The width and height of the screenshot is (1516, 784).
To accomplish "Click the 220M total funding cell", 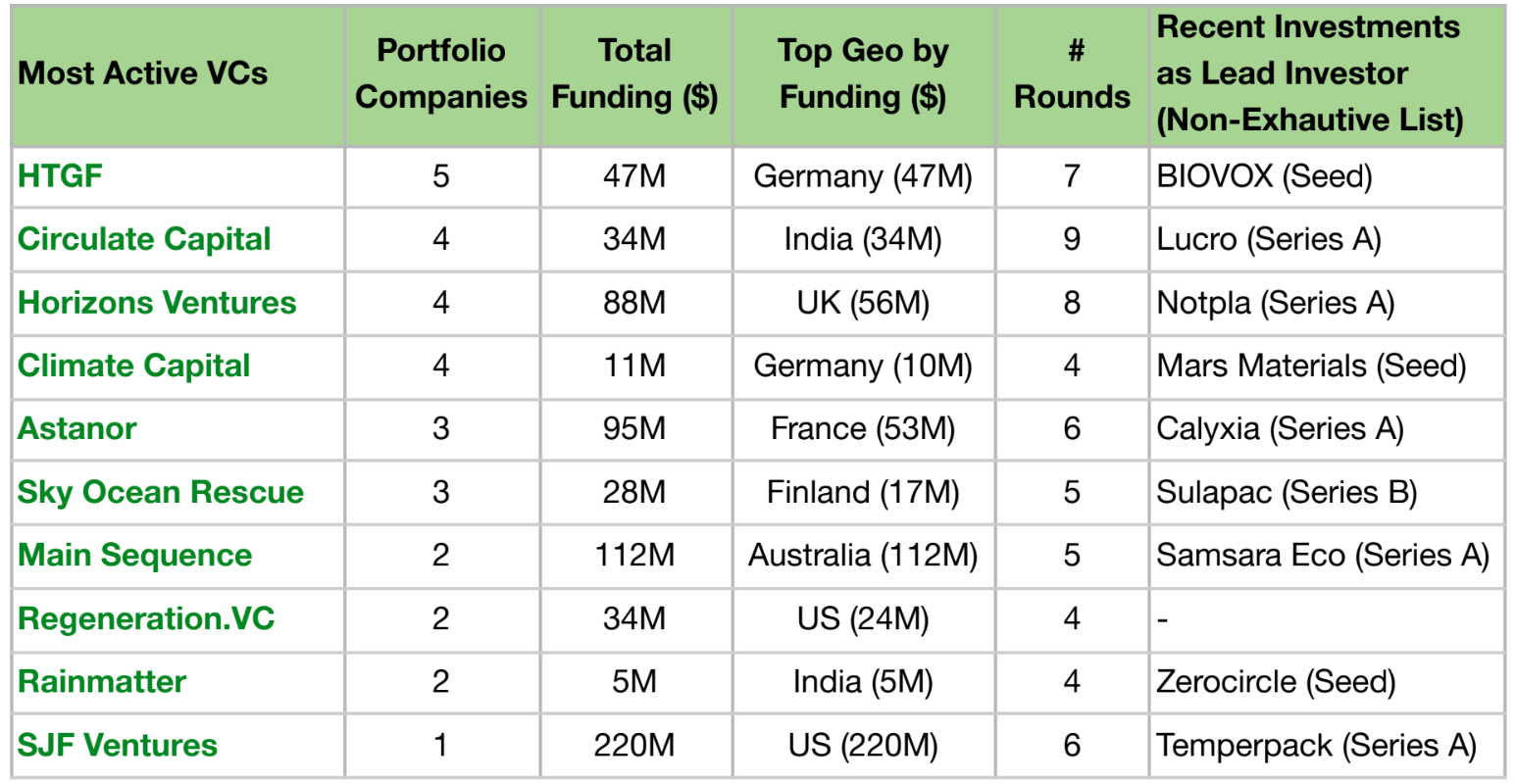I will 634,745.
